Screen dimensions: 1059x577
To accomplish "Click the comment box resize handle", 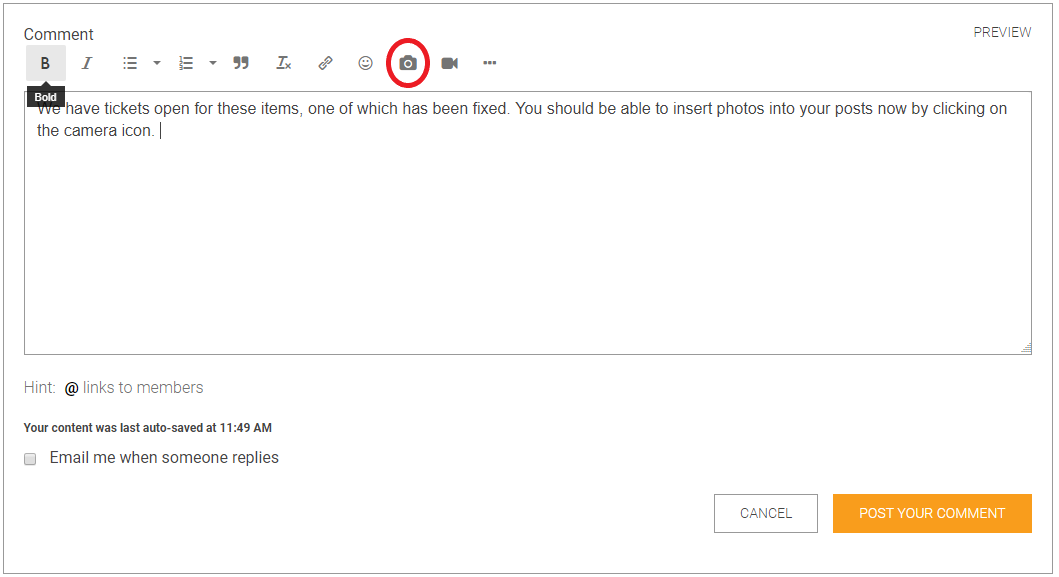I will [1026, 348].
